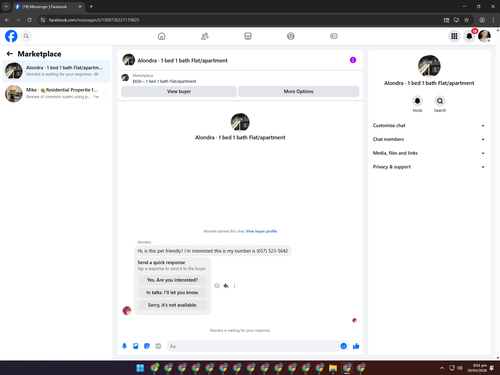This screenshot has height=375, width=500.
Task: Open the Marketplace icon in top navigation
Action: [248, 36]
